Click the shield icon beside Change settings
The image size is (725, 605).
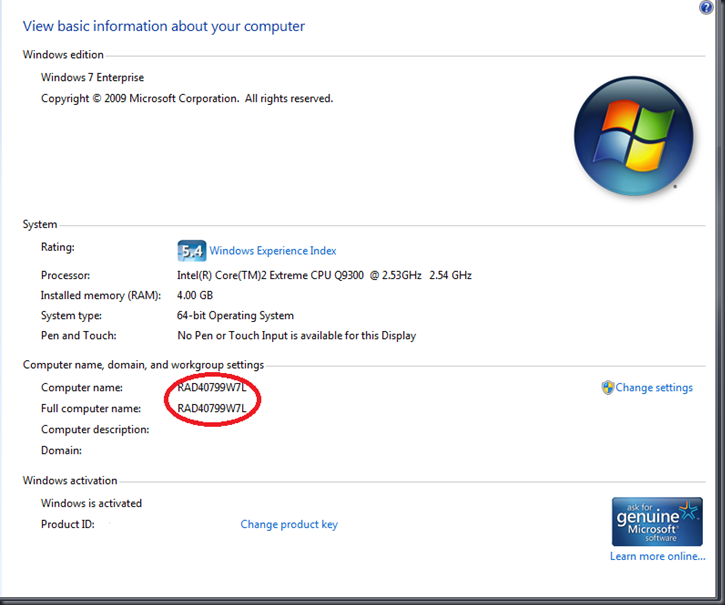(x=608, y=388)
